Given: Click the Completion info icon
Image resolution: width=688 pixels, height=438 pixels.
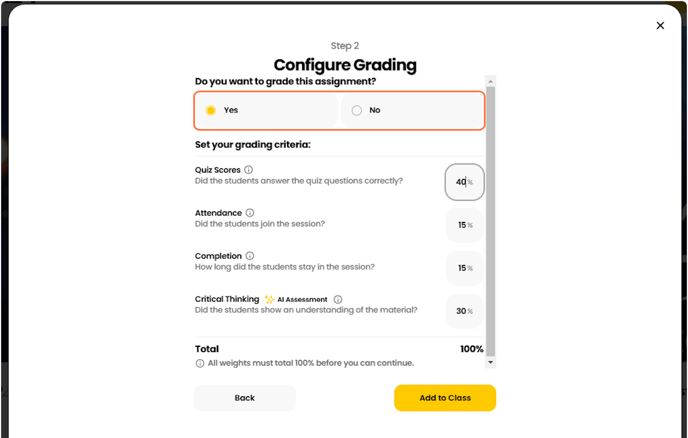Looking at the screenshot, I should click(250, 256).
